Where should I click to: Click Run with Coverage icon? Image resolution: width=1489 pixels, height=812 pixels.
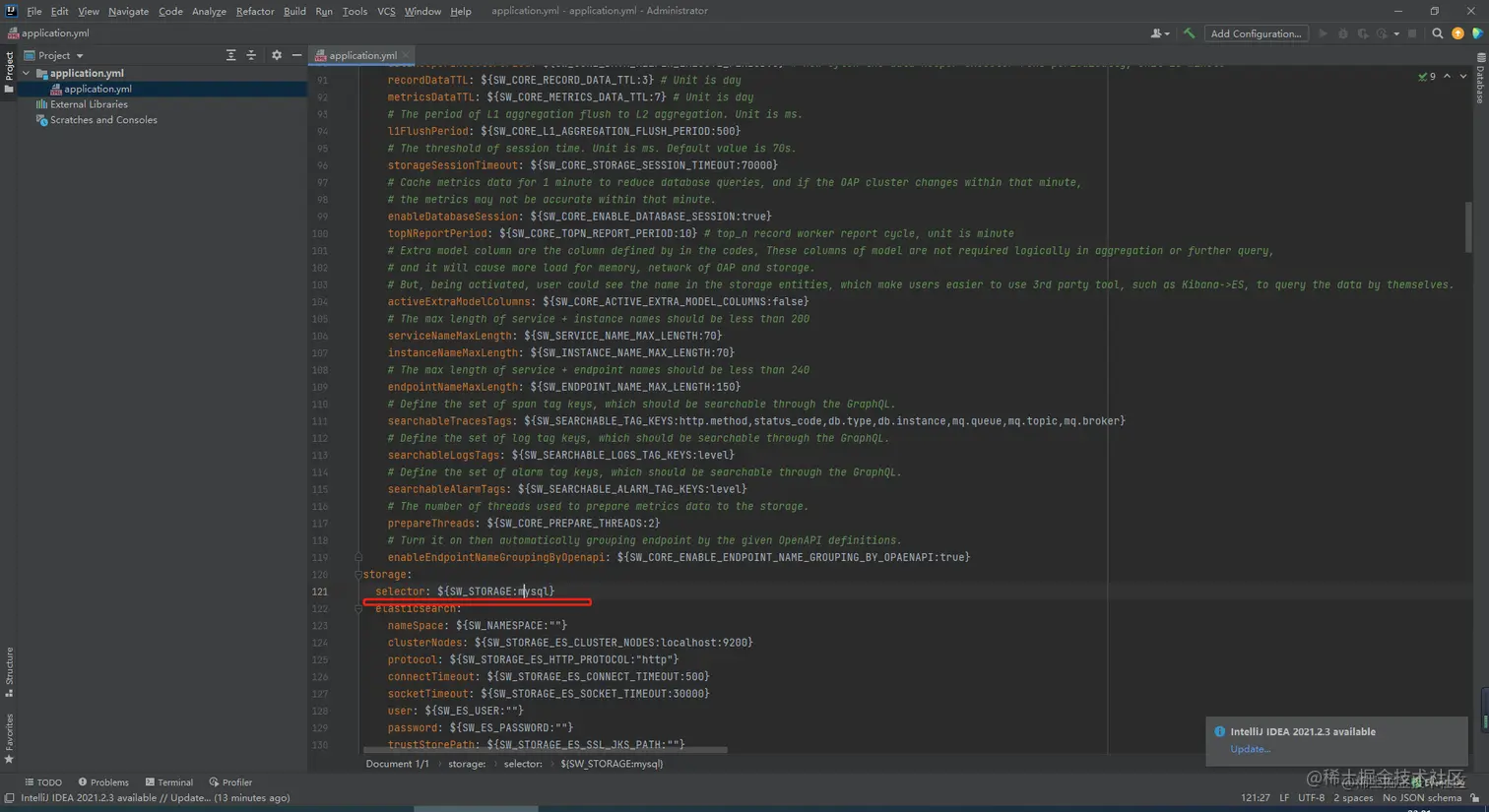(x=1363, y=33)
